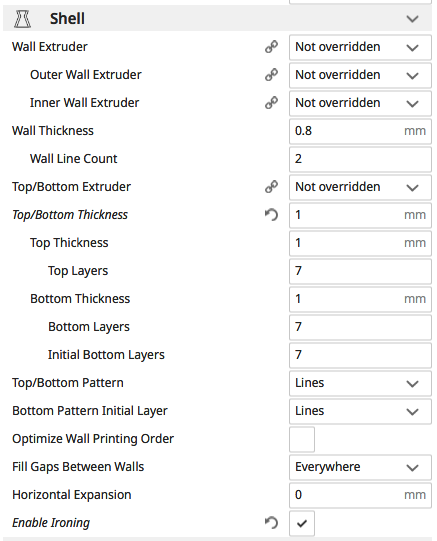Toggle Optimize Wall Printing Order checkbox
437x541 pixels.
302,439
